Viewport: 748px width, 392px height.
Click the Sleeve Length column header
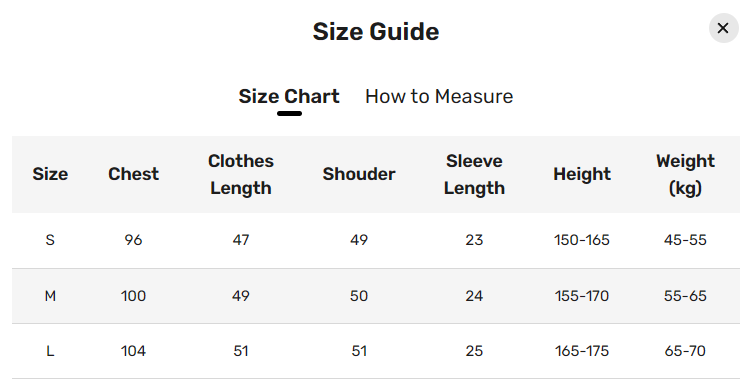[x=474, y=175]
